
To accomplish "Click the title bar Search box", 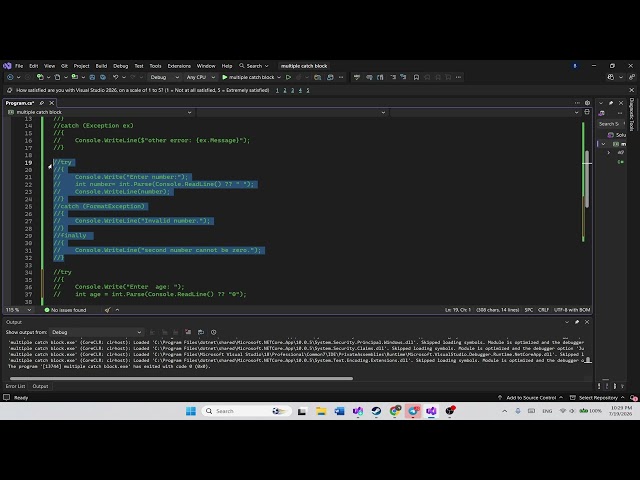I will point(254,66).
